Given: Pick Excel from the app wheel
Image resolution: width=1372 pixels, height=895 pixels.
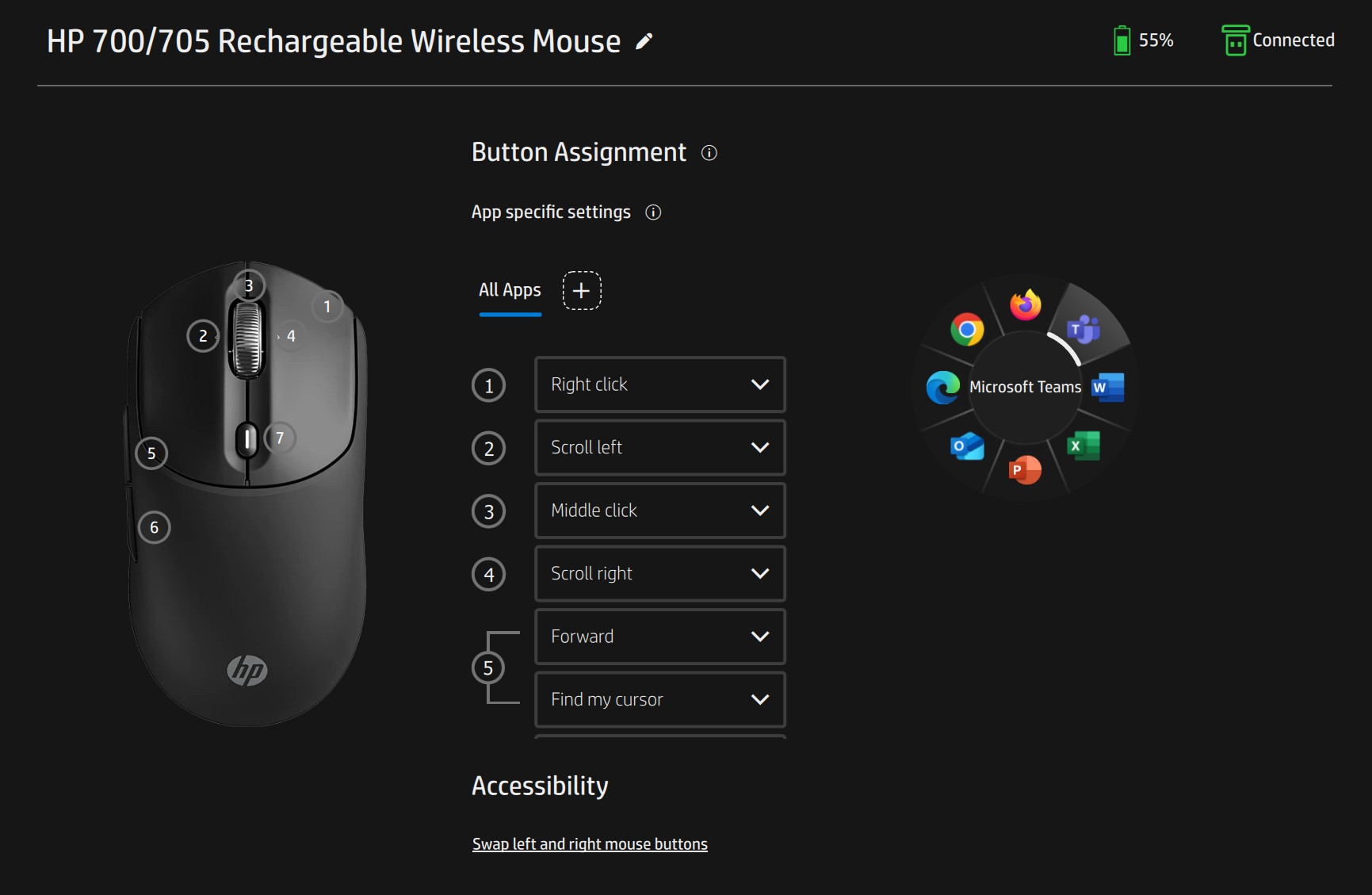Looking at the screenshot, I should tap(1083, 446).
